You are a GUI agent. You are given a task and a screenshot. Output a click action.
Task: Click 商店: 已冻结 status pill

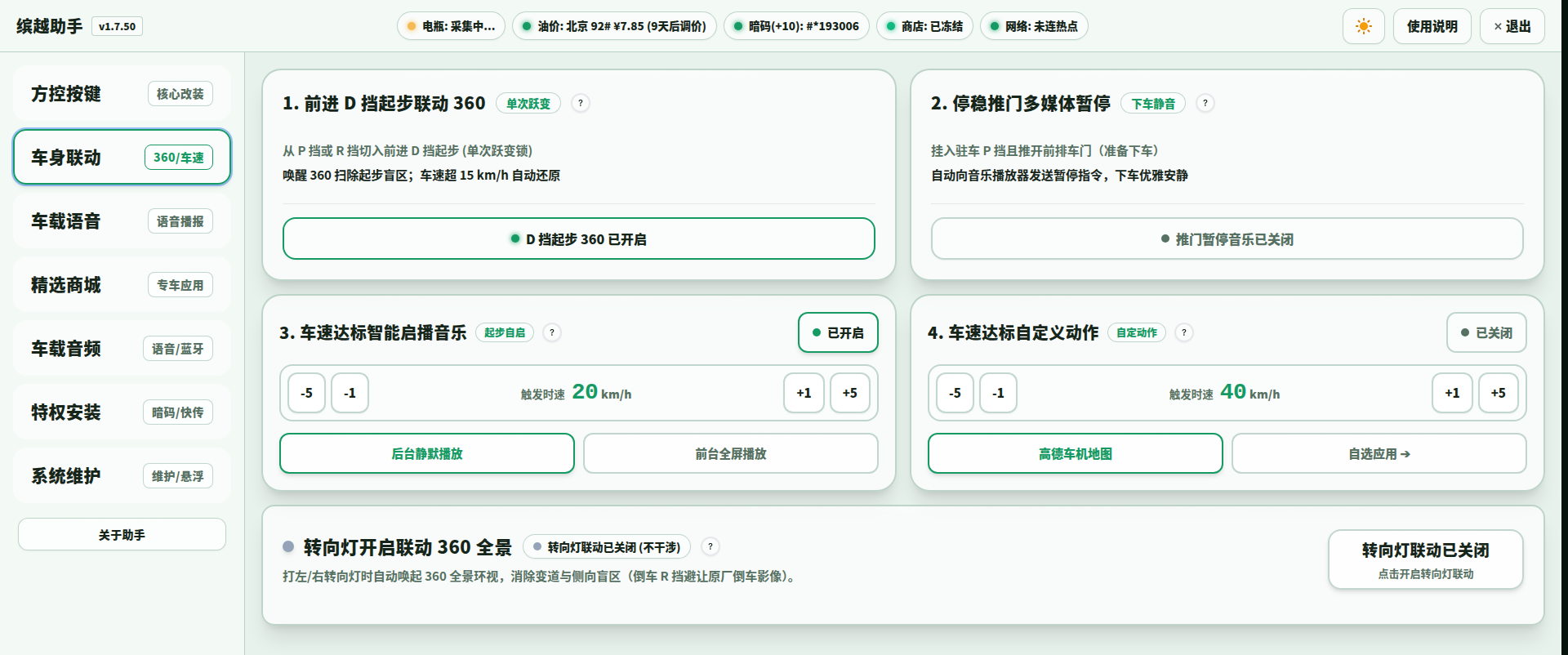(x=924, y=26)
